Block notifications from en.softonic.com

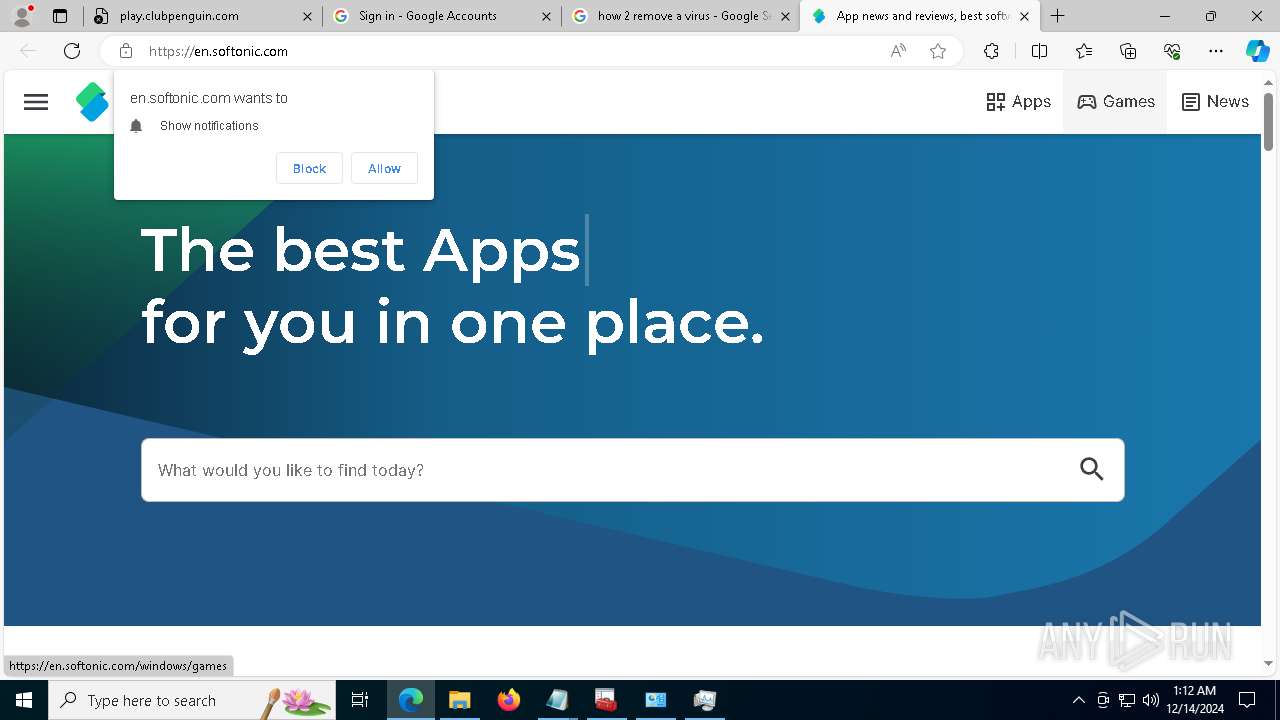tap(309, 168)
